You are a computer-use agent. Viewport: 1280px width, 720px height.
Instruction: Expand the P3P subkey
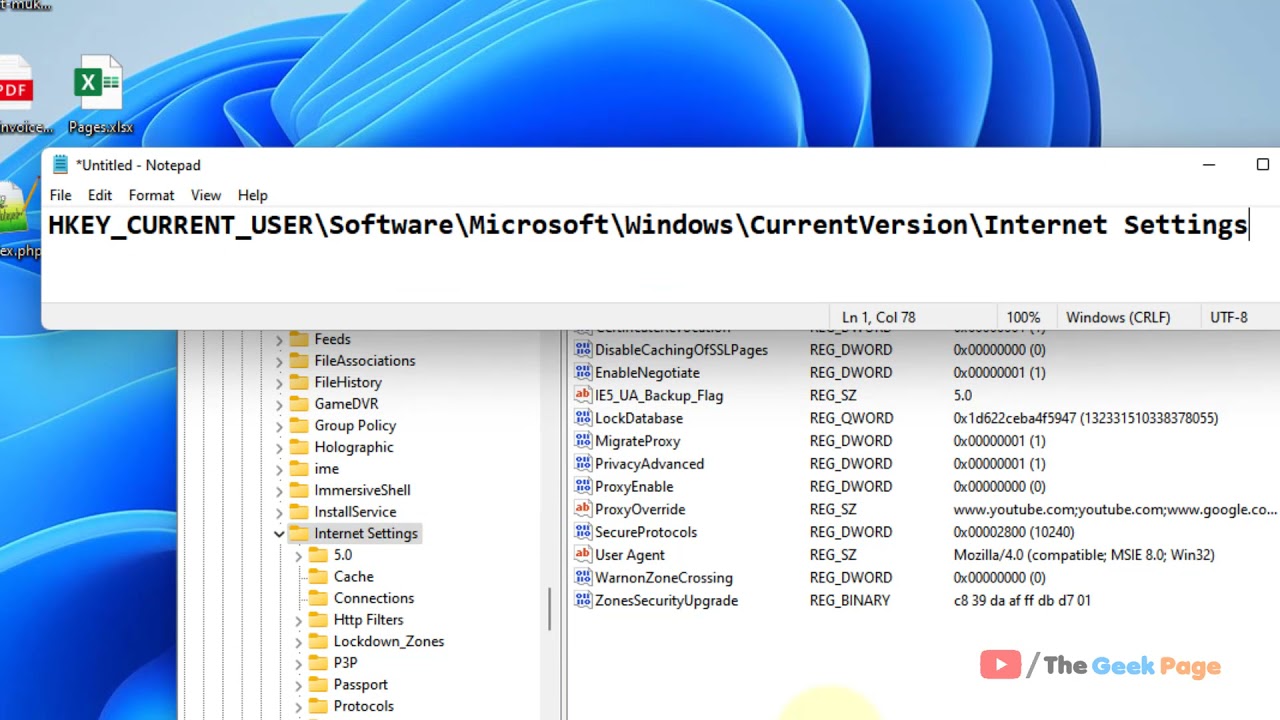[298, 663]
